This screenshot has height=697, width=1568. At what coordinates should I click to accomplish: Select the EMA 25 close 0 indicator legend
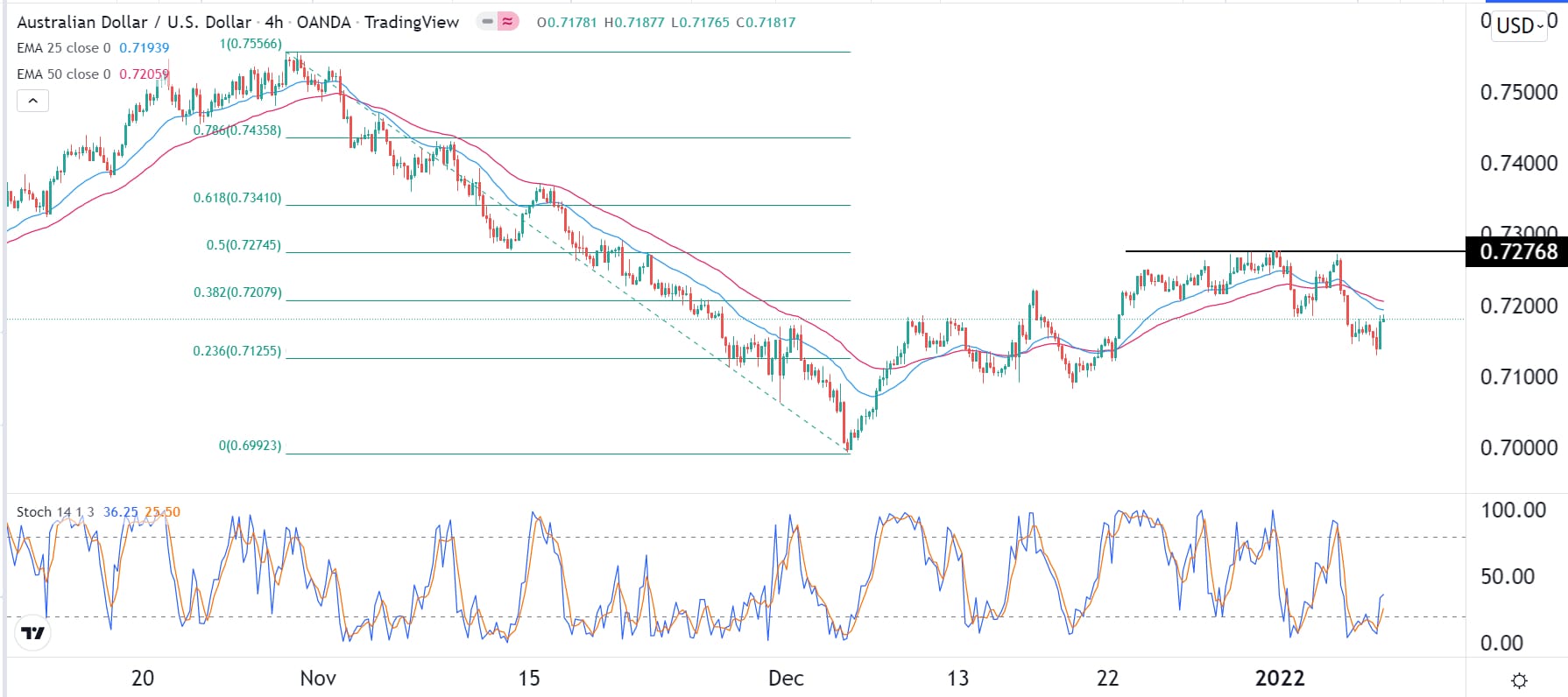[64, 48]
